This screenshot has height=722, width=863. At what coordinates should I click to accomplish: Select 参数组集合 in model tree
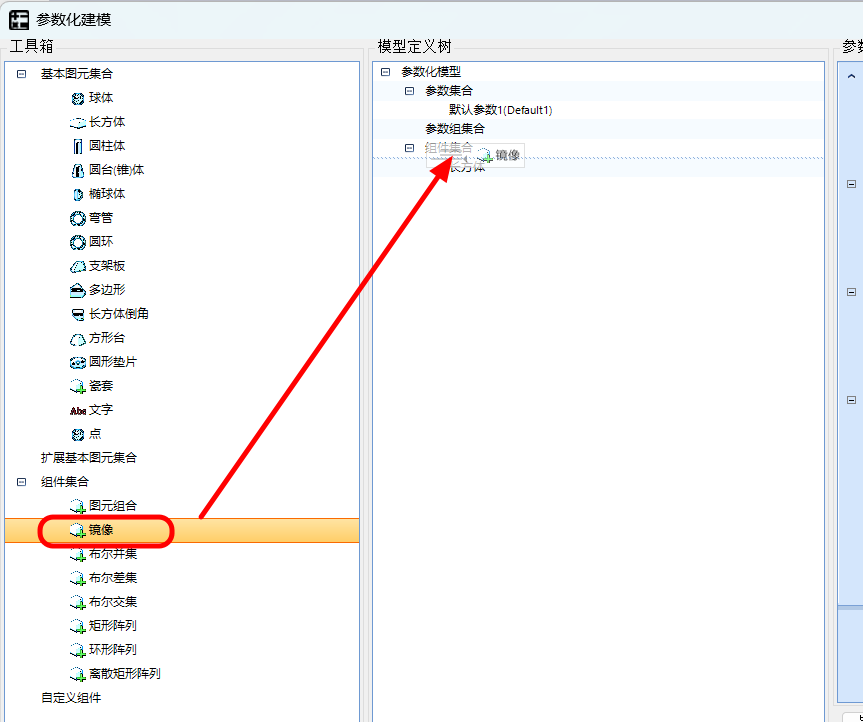pyautogui.click(x=455, y=129)
